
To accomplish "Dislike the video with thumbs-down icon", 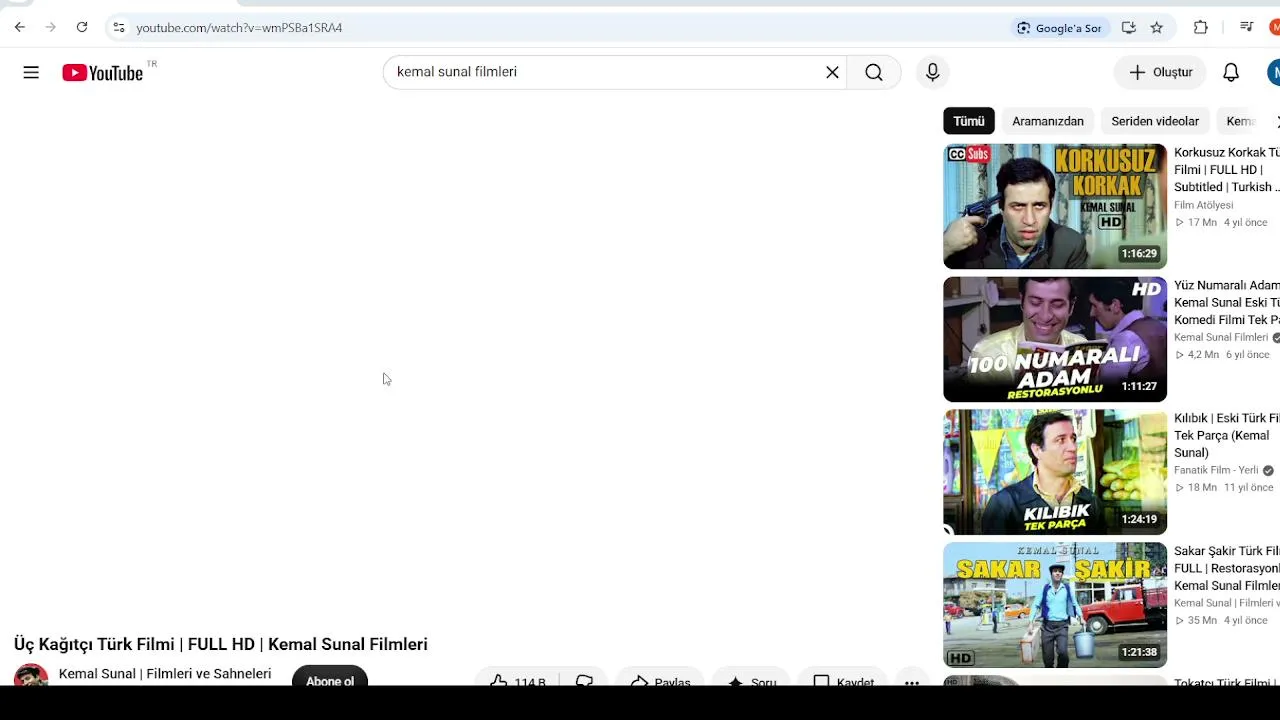I will [585, 680].
